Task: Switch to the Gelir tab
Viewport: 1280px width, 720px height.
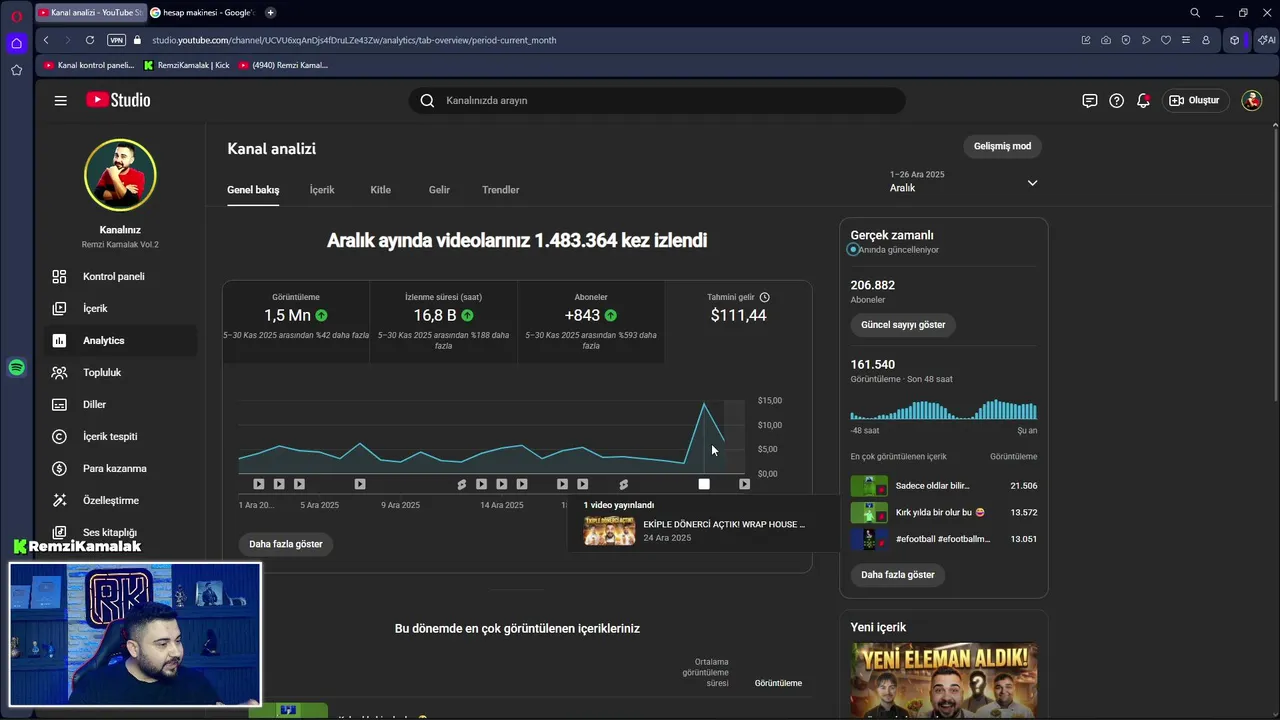Action: click(x=439, y=190)
